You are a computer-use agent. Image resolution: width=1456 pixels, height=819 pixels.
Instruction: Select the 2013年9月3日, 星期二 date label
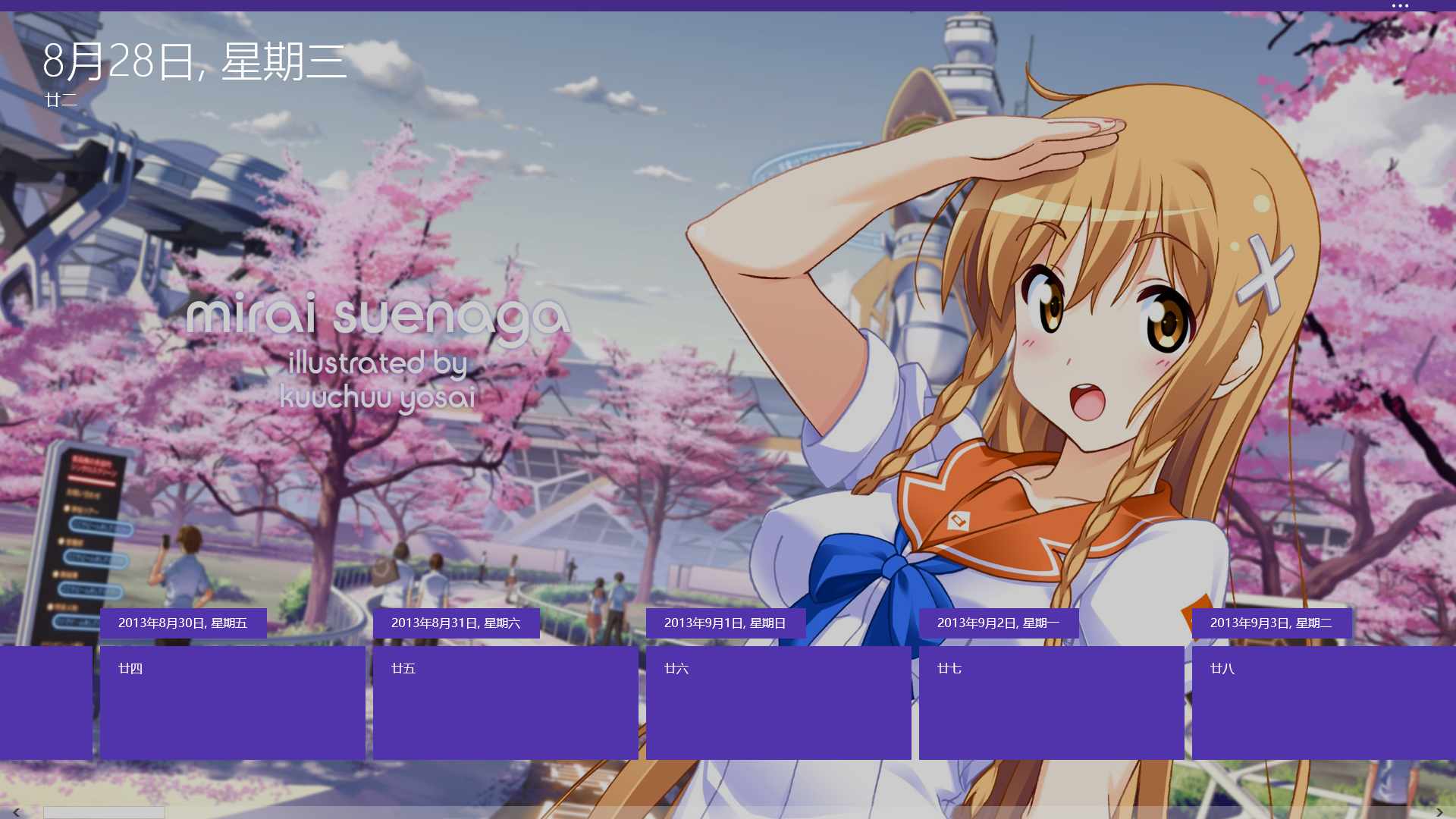[x=1271, y=623]
